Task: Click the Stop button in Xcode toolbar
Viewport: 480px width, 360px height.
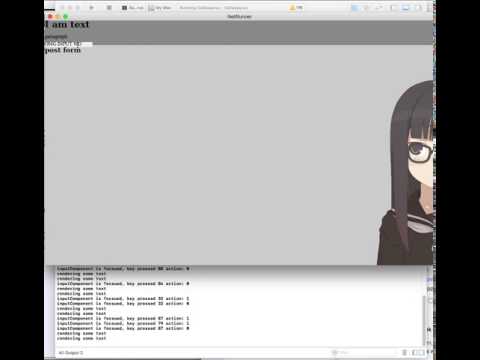Action: click(x=109, y=7)
